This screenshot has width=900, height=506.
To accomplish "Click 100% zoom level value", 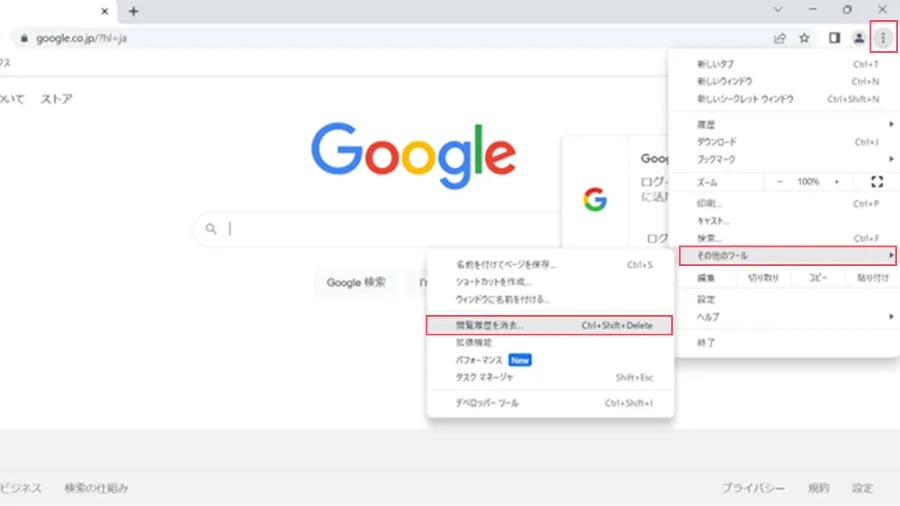I will pos(808,182).
